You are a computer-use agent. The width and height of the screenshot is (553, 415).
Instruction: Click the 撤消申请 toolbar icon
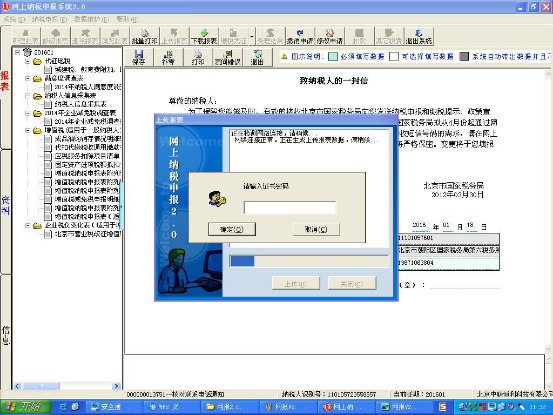coord(299,36)
